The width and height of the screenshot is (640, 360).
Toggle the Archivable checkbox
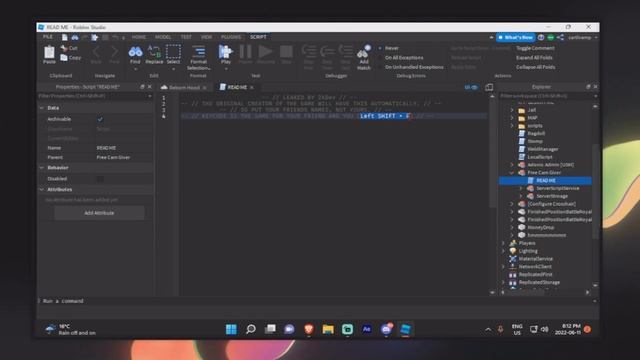click(100, 119)
